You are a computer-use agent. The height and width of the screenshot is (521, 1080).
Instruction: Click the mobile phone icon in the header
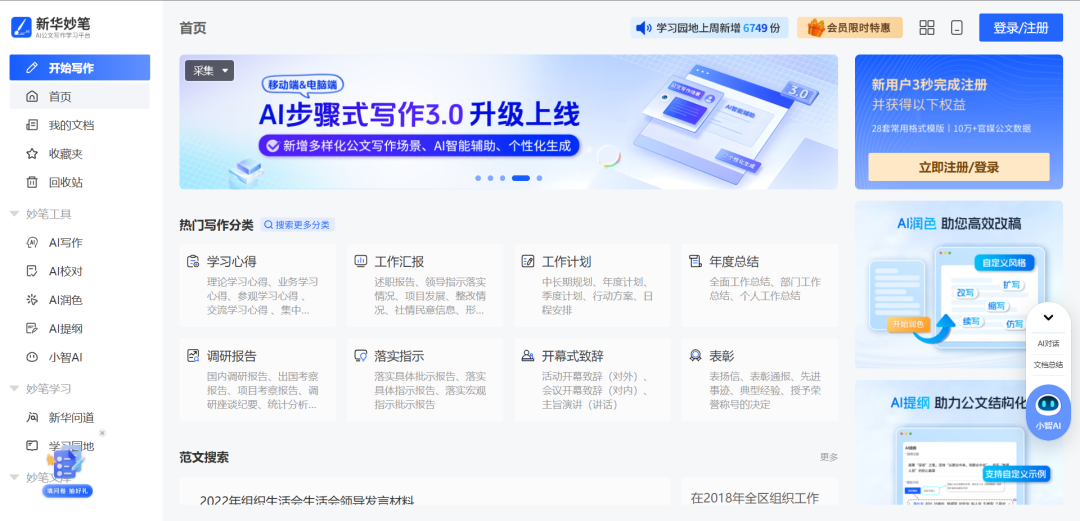[x=957, y=28]
